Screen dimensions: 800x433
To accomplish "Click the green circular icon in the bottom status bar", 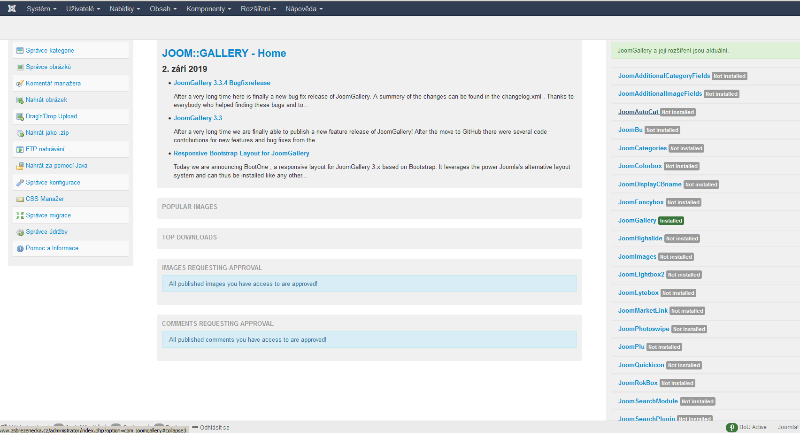I will (732, 427).
